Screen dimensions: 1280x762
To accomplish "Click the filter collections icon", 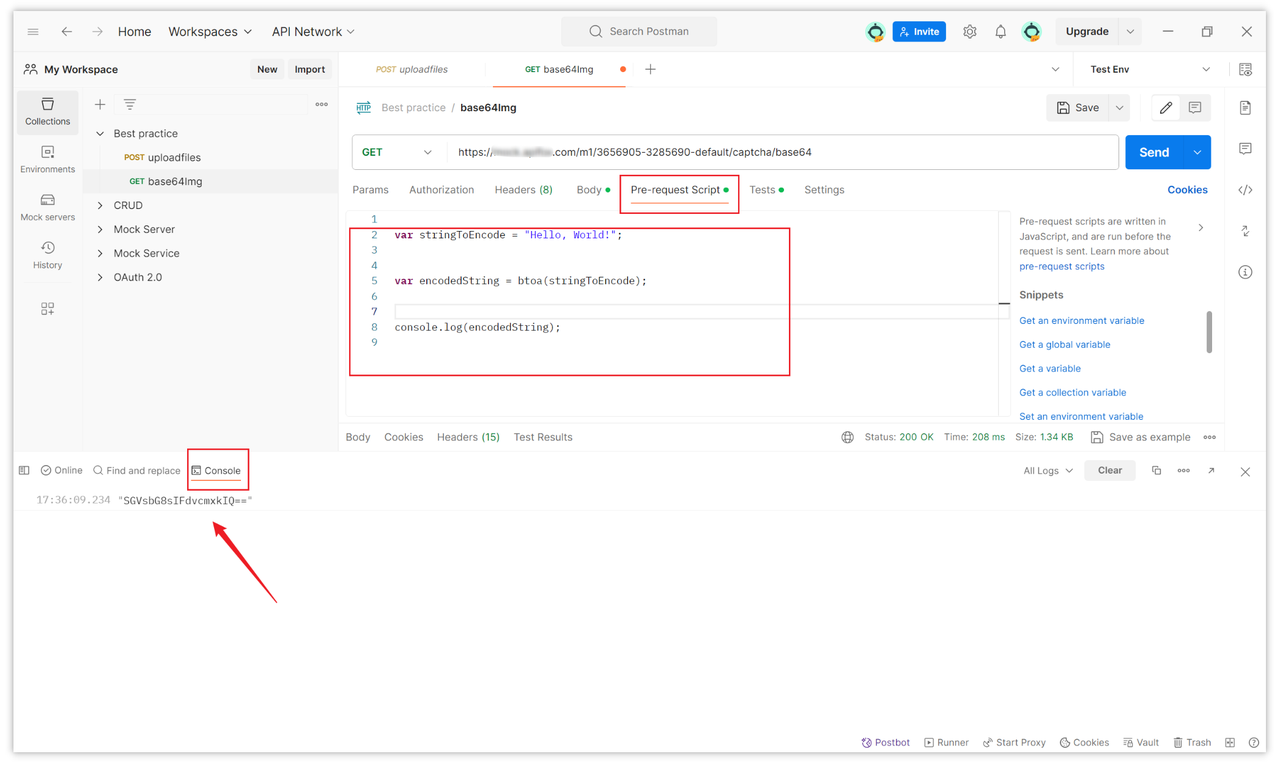I will point(130,104).
